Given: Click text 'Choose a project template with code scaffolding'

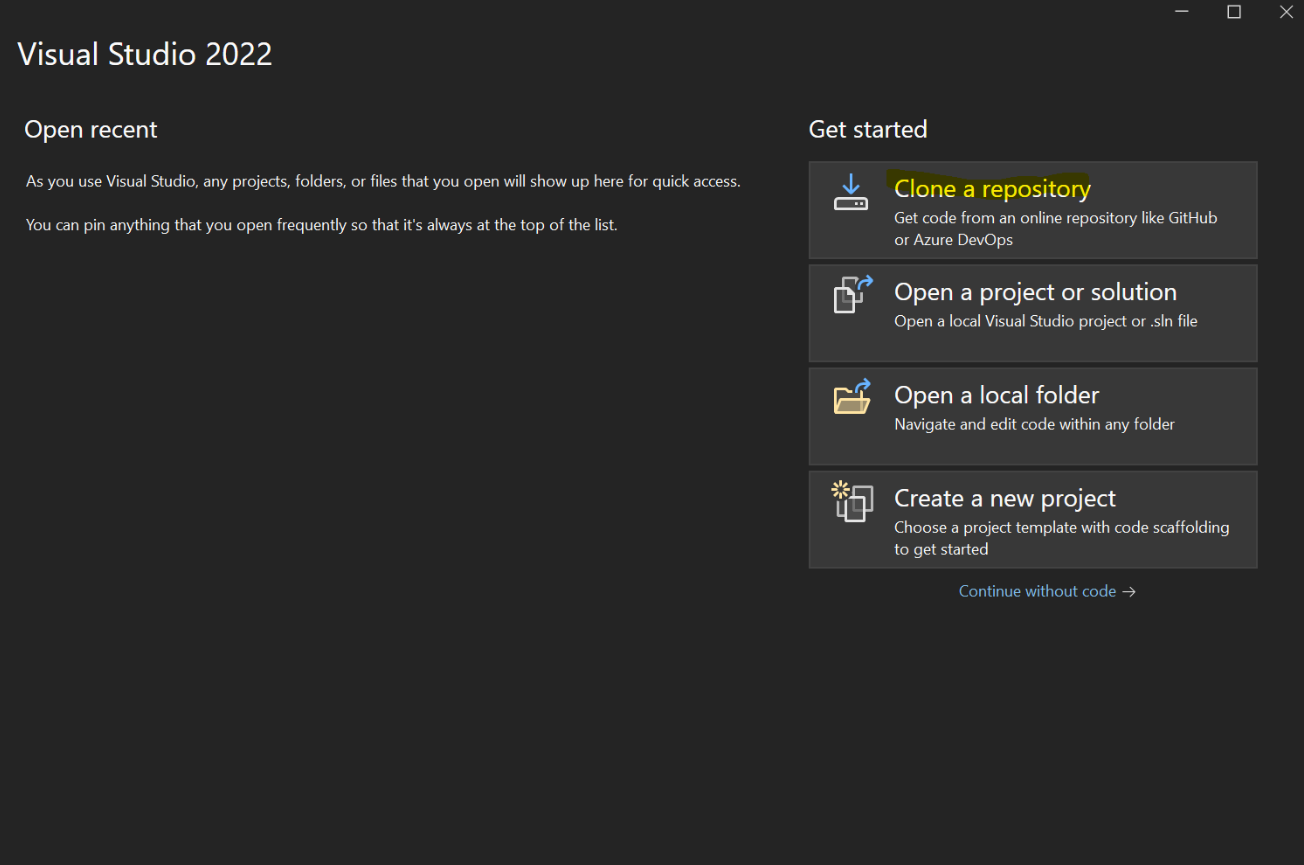Looking at the screenshot, I should [1061, 527].
